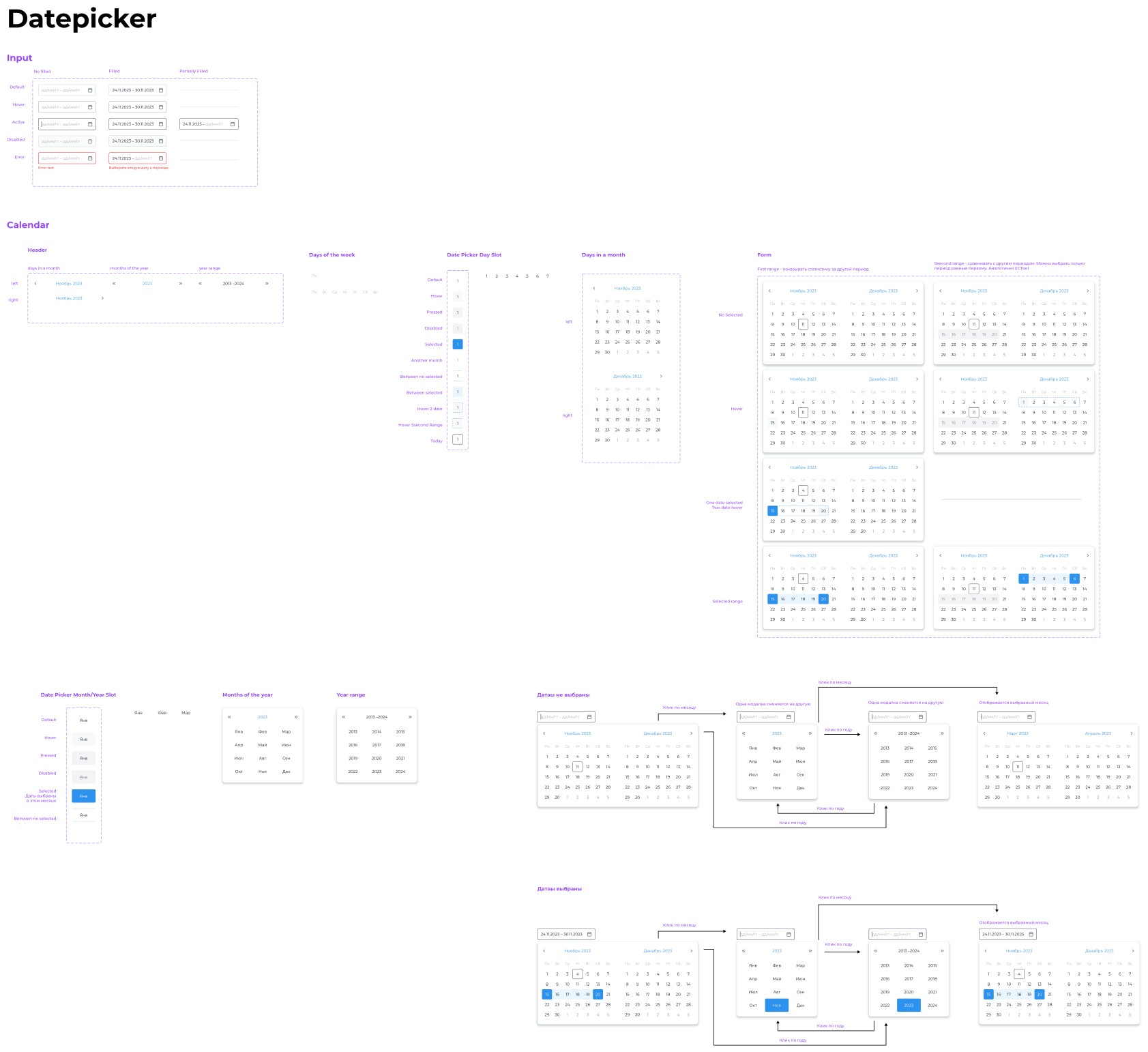Click highlighted '2023' year in Даты выбраны flow
Screen dimensions: 1148x1052
pos(909,1005)
